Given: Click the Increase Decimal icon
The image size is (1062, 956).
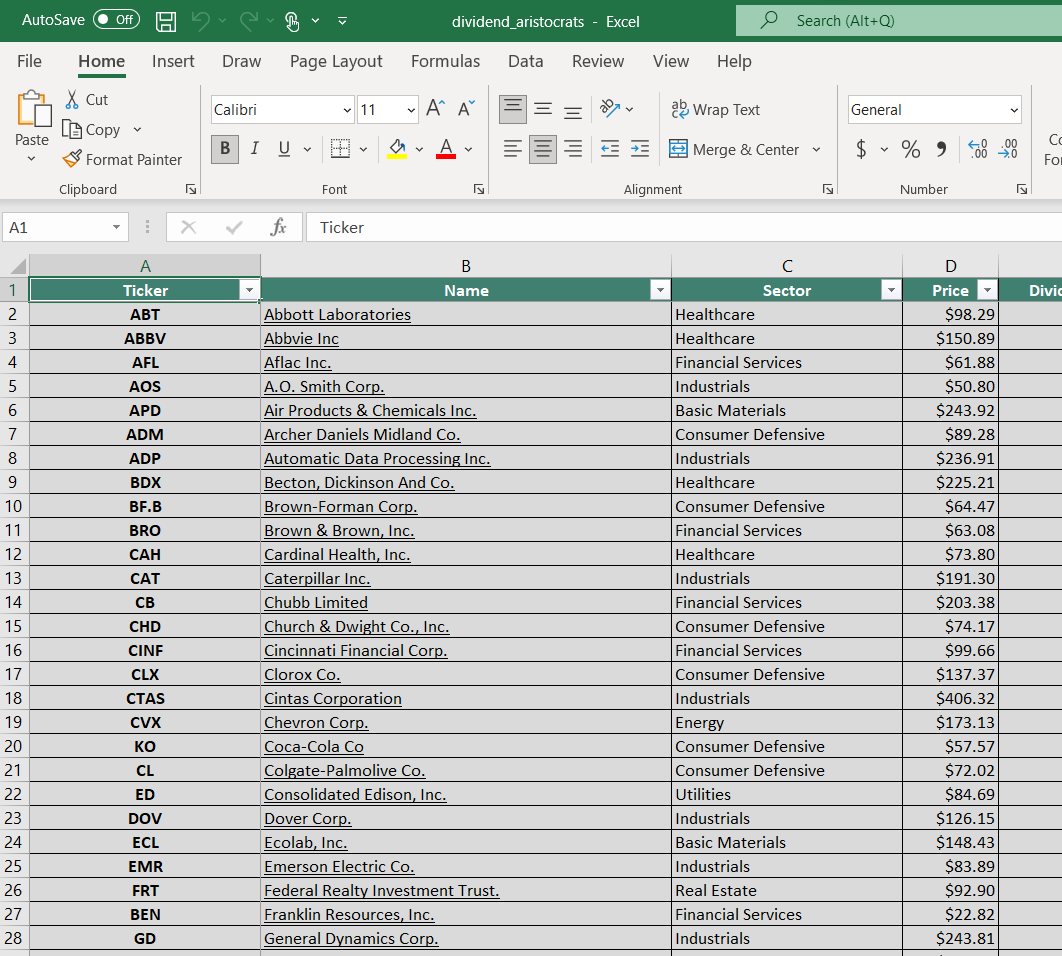Looking at the screenshot, I should pos(978,149).
